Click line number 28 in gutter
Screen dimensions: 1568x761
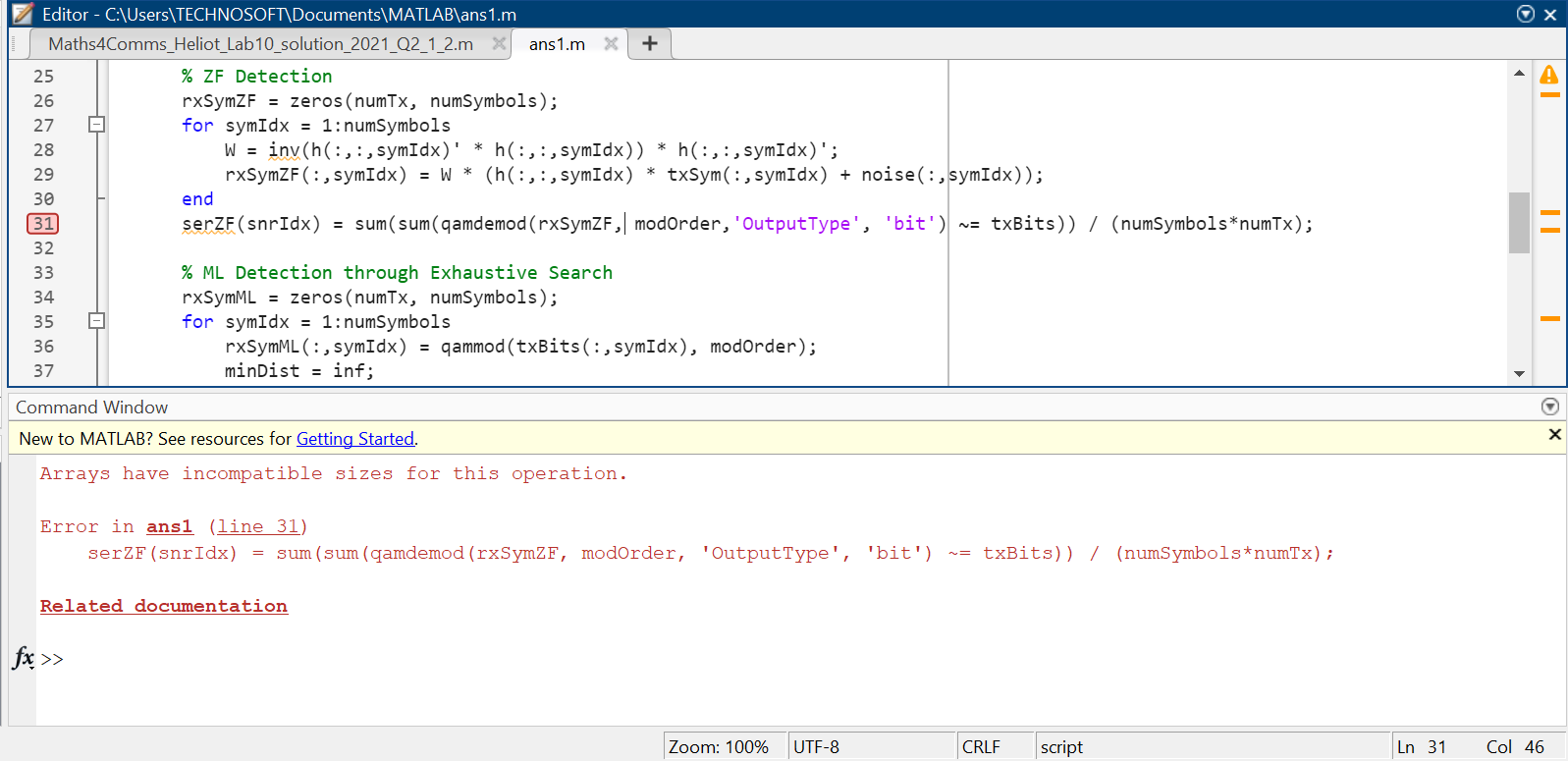[43, 149]
